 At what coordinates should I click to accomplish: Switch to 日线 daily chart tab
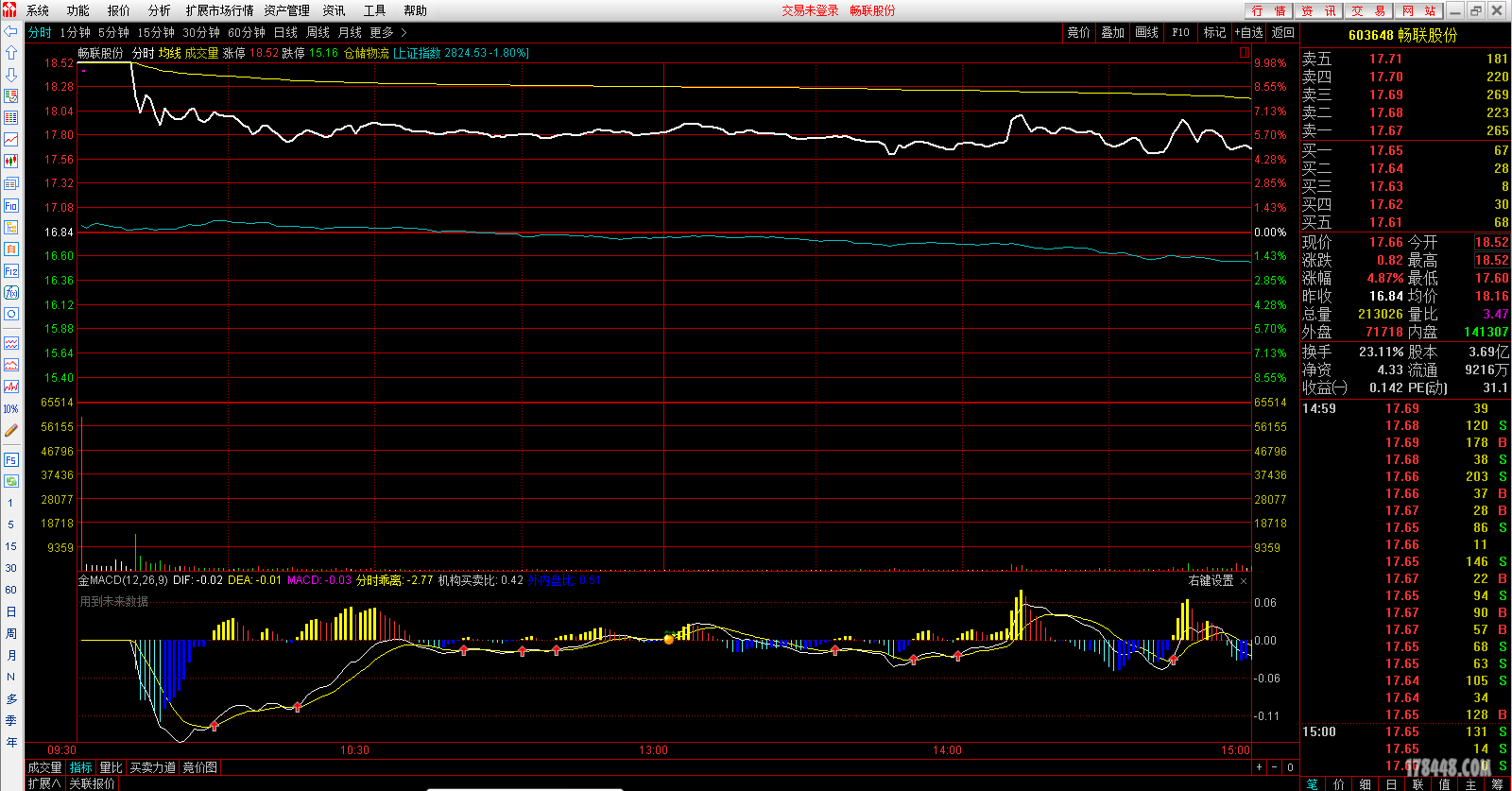coord(285,32)
